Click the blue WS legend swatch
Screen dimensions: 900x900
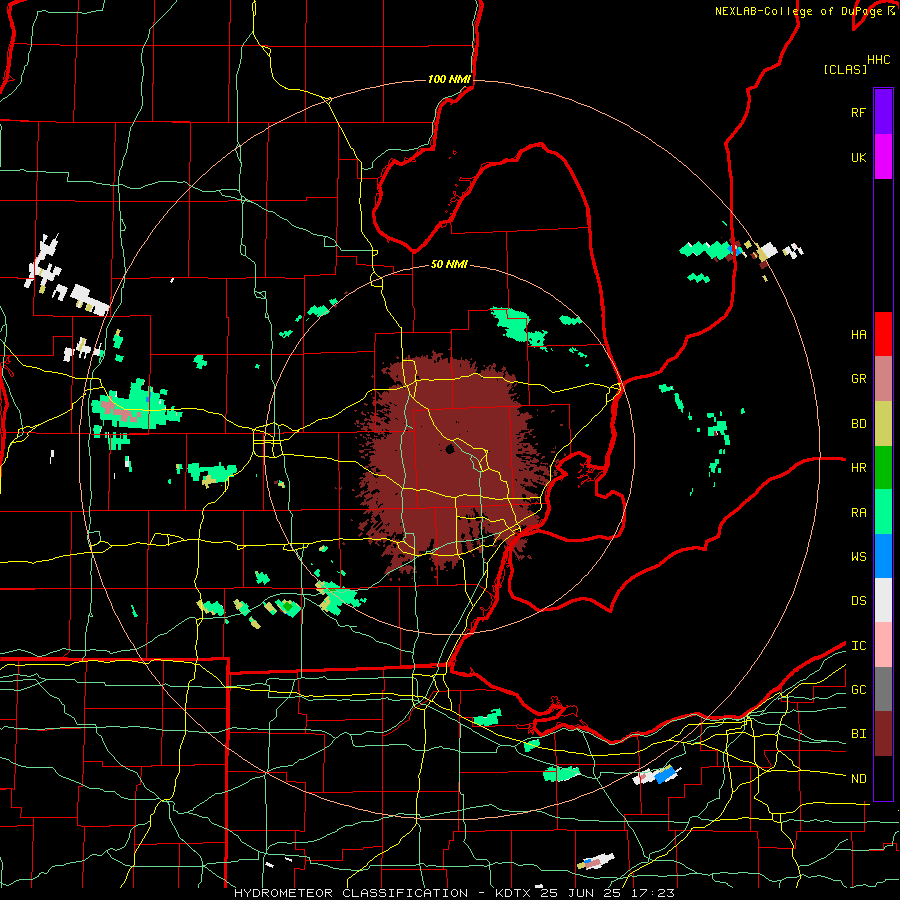(883, 556)
